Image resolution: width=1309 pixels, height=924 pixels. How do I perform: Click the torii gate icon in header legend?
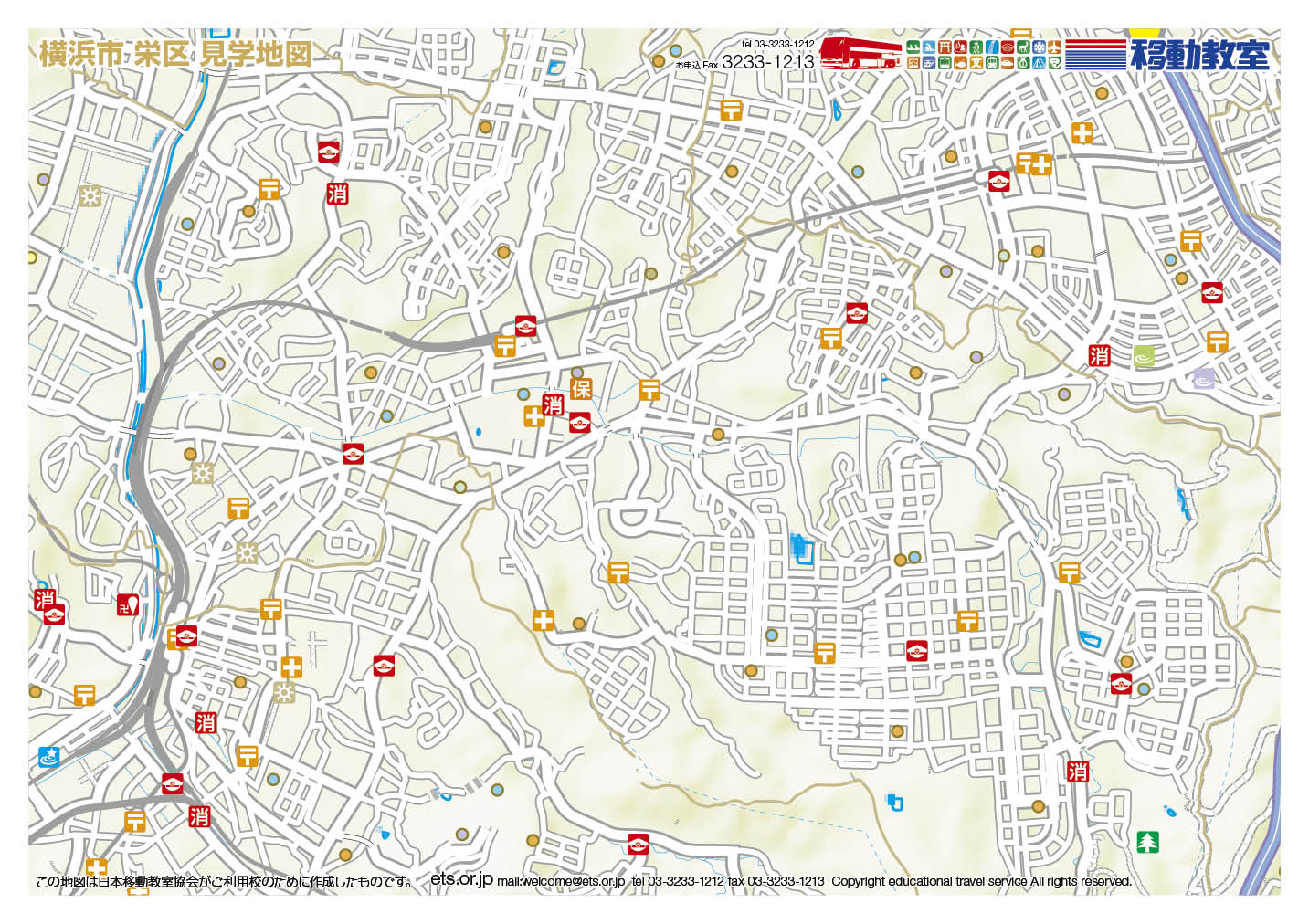point(945,47)
